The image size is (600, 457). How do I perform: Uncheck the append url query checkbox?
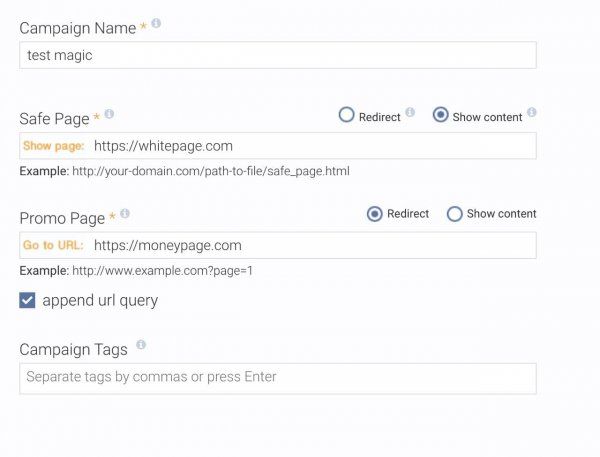28,300
